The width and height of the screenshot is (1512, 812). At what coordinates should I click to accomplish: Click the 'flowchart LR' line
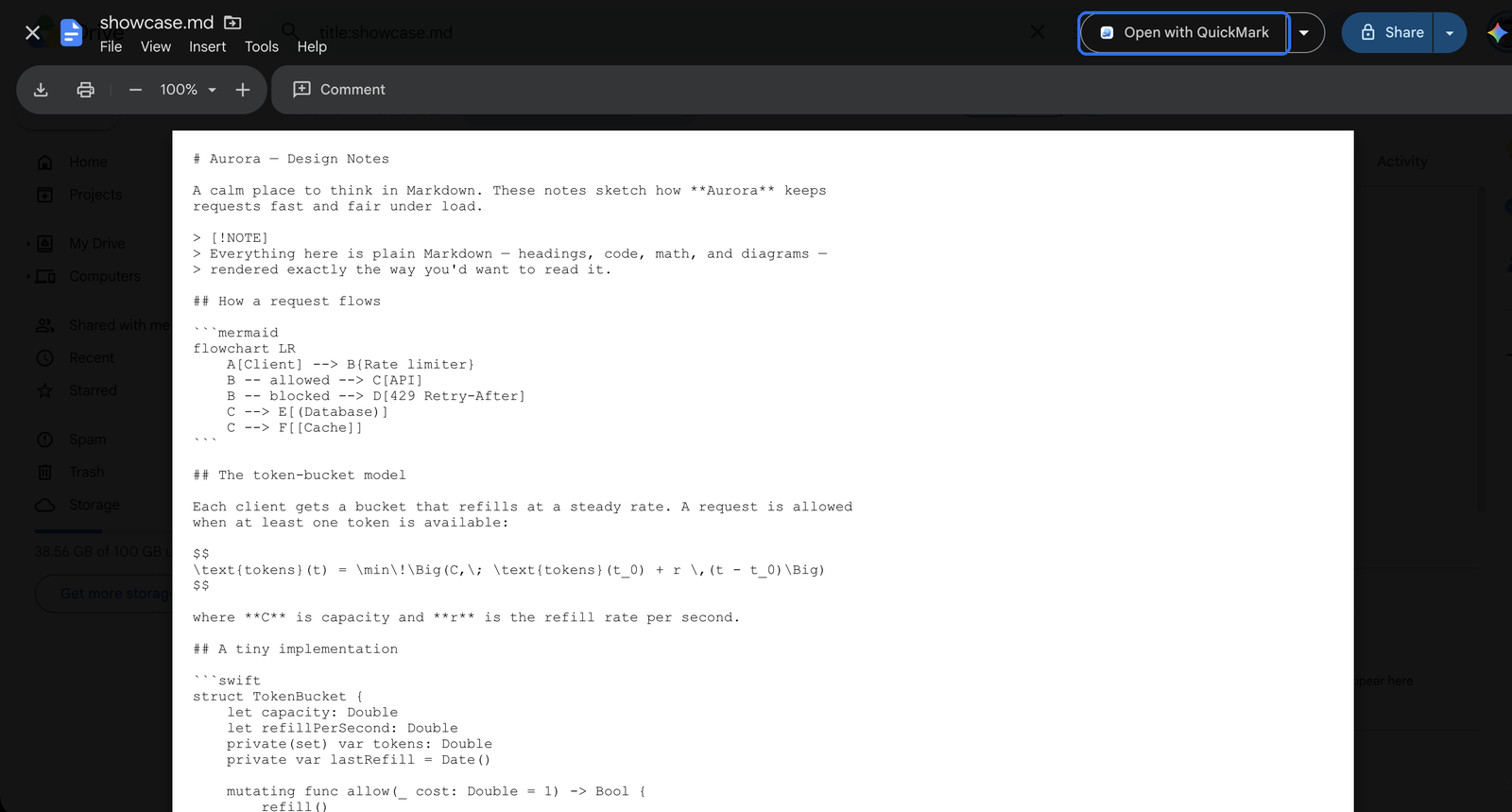244,349
